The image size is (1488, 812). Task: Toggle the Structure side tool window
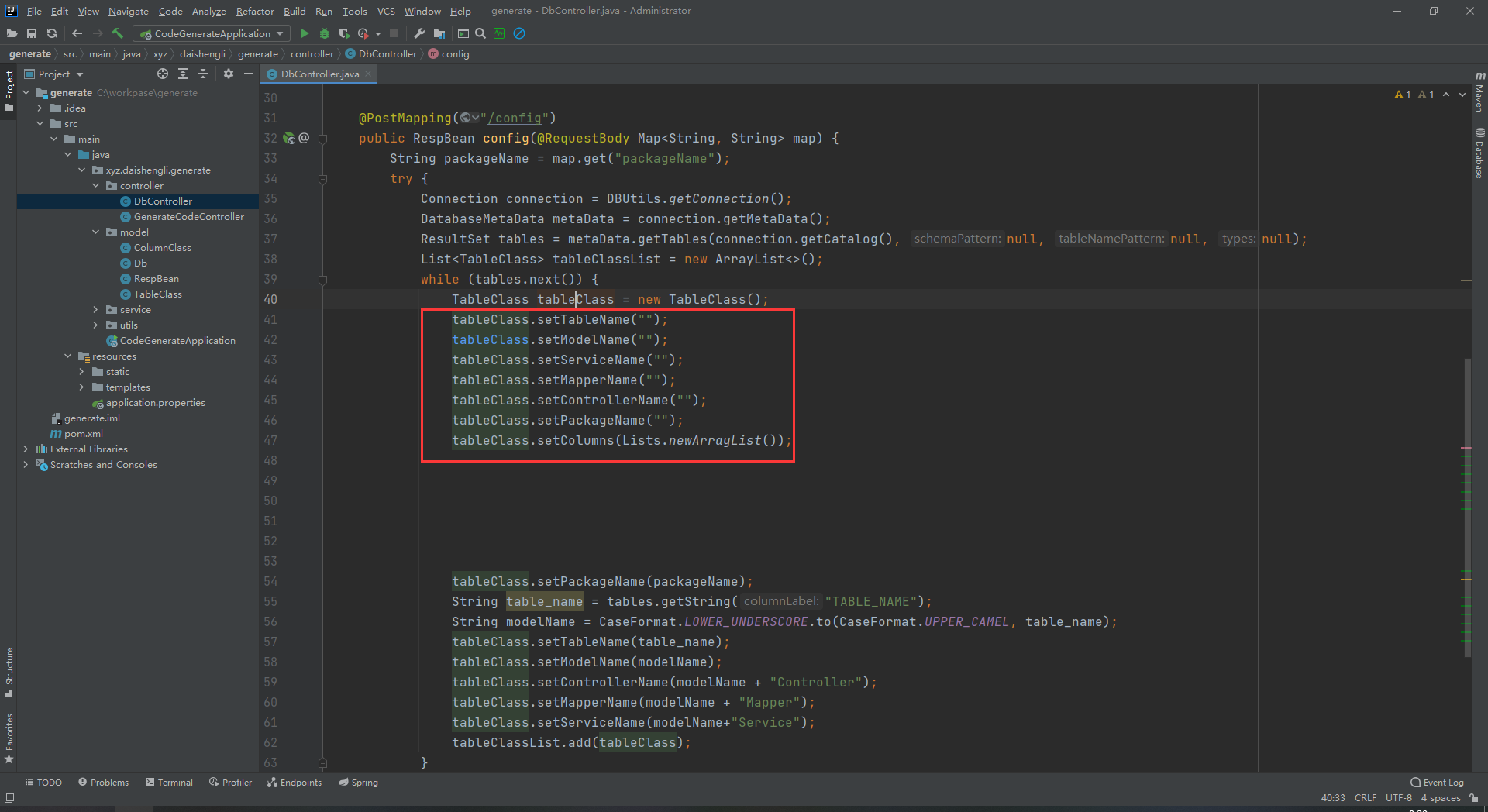9,672
